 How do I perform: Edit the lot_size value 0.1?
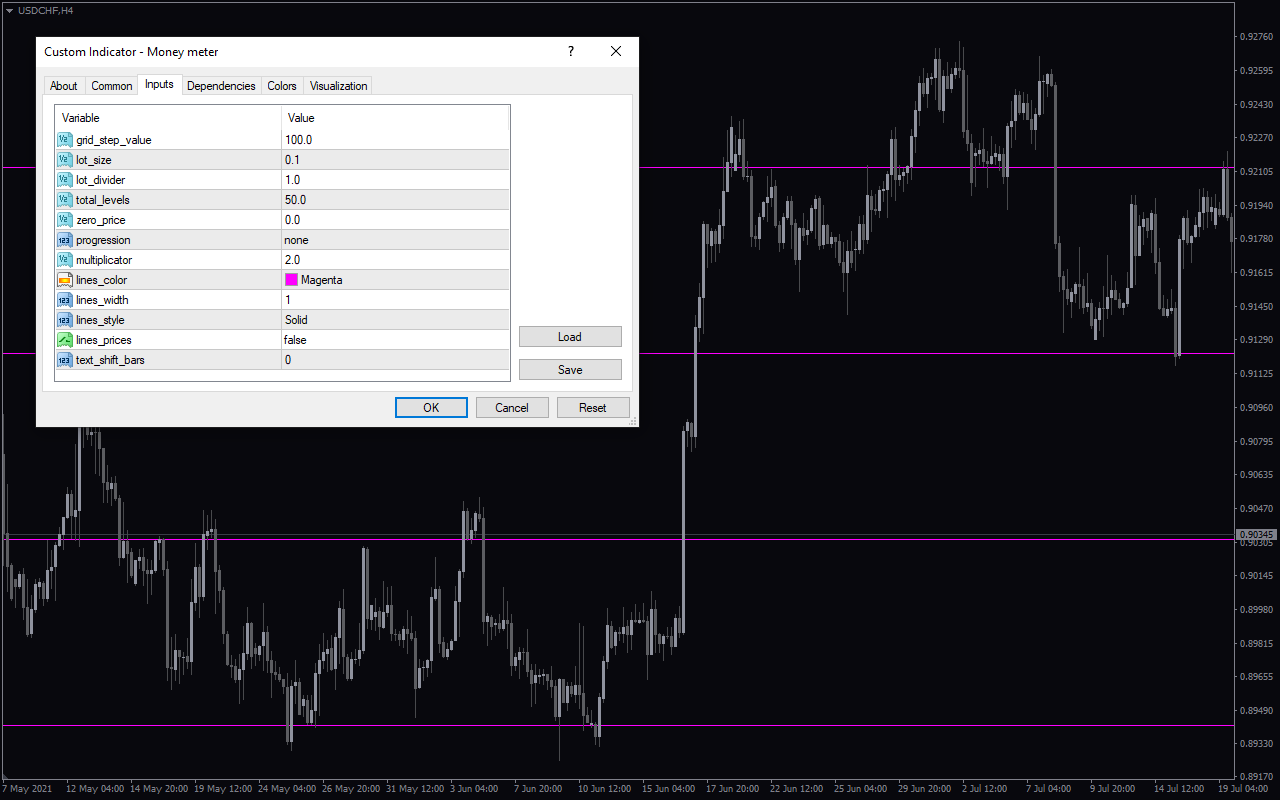pos(395,160)
